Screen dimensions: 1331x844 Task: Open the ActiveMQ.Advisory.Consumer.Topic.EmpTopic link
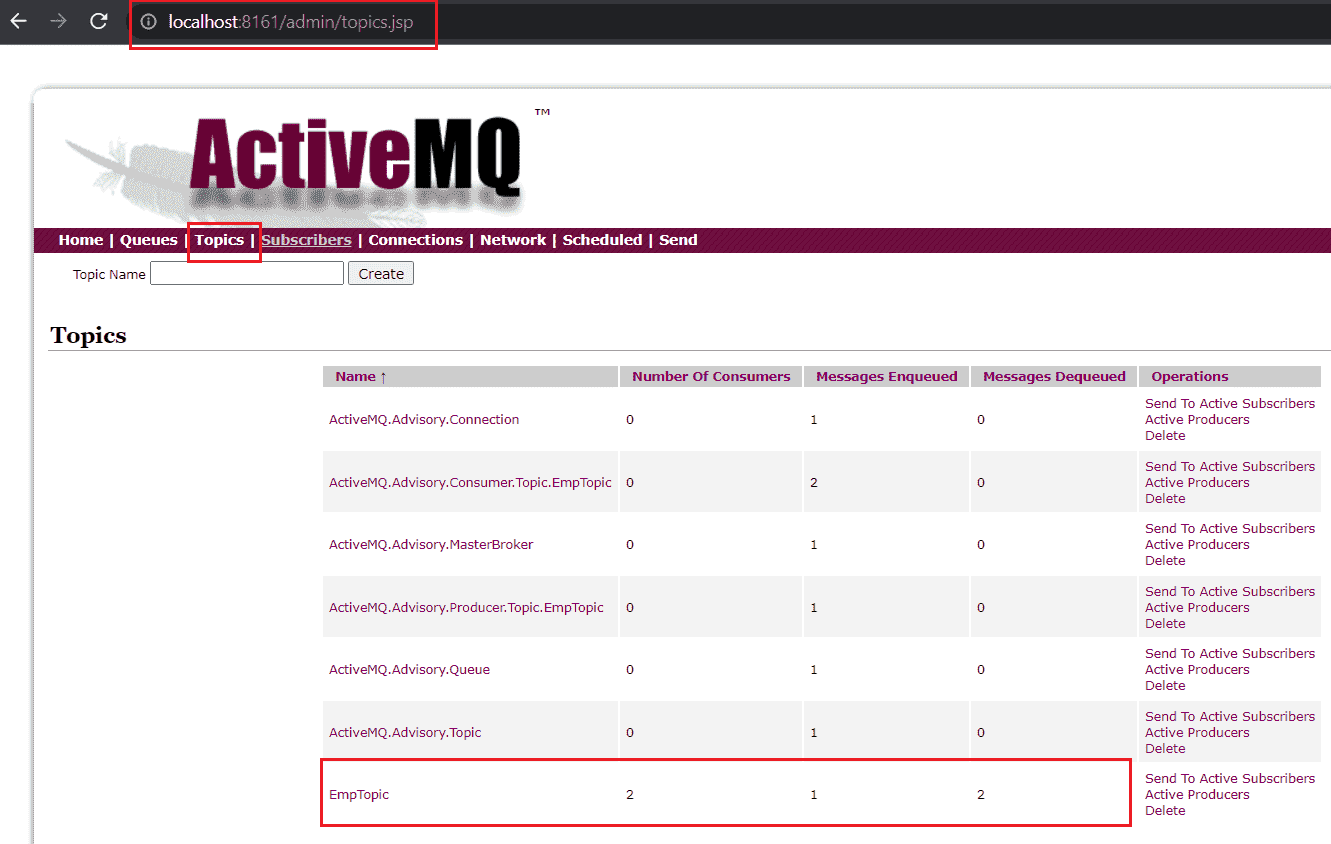[x=470, y=483]
